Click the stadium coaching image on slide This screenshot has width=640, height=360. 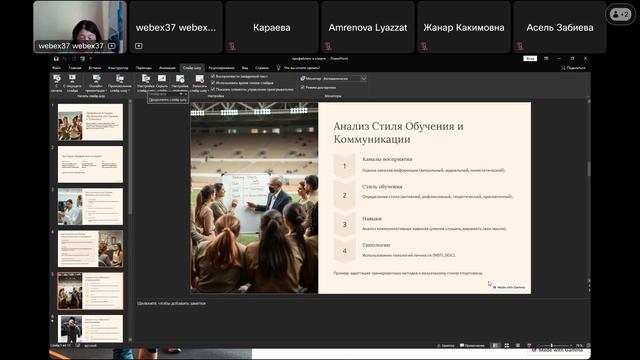point(254,198)
